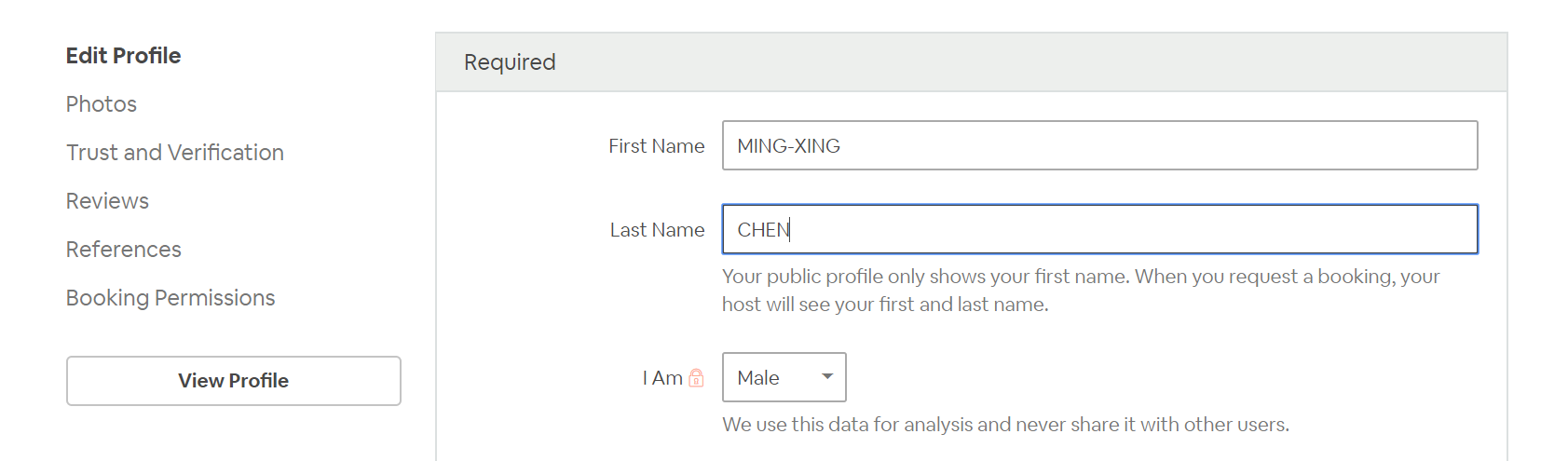
Task: Click the data analysis privacy note
Action: coord(1005,425)
